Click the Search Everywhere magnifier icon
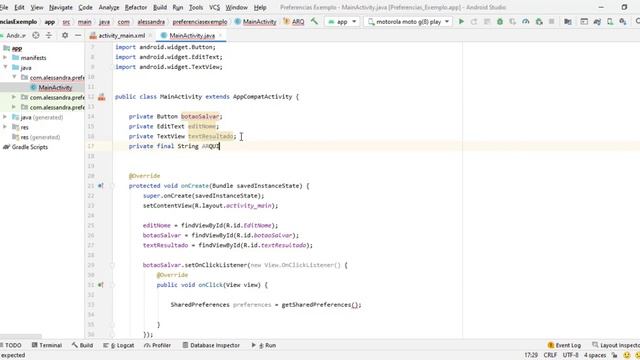 (x=638, y=22)
